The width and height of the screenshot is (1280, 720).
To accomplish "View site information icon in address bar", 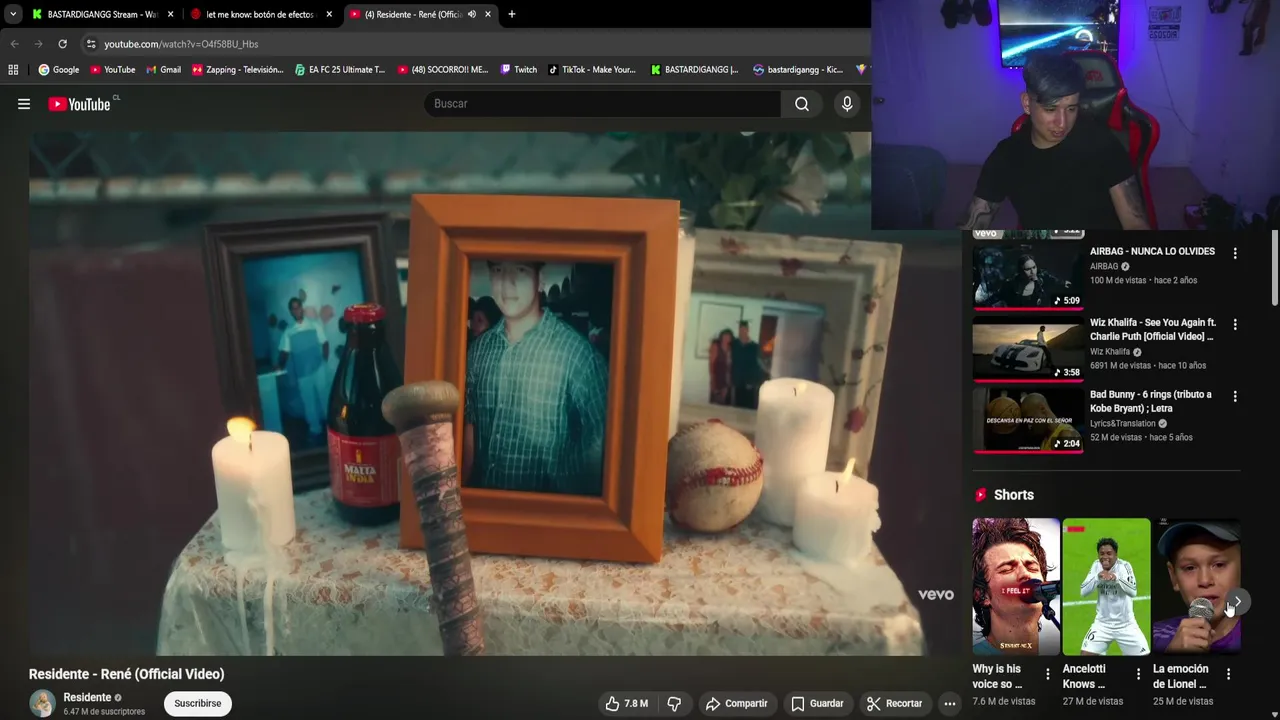I will click(x=91, y=44).
